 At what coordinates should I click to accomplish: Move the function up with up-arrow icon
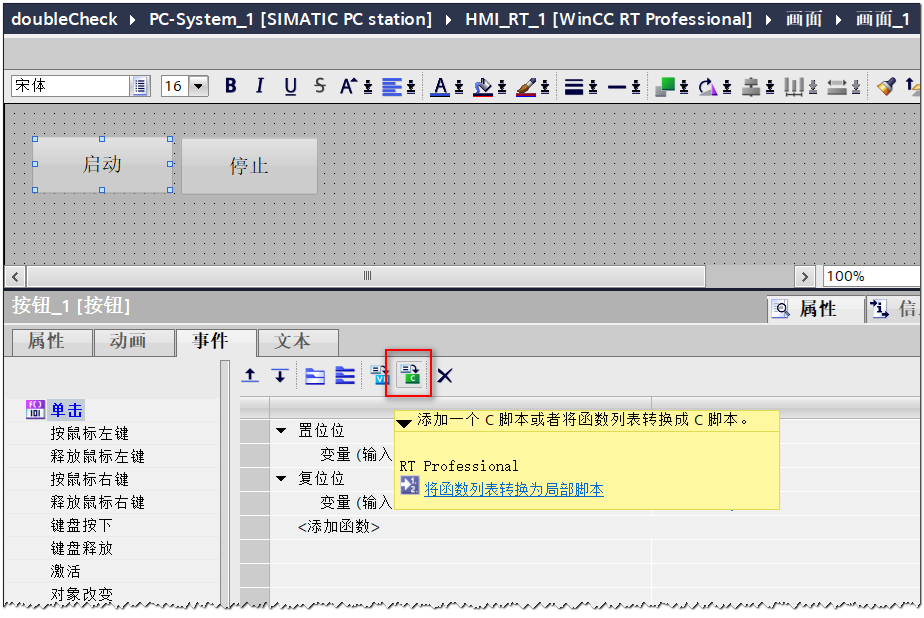pos(251,375)
